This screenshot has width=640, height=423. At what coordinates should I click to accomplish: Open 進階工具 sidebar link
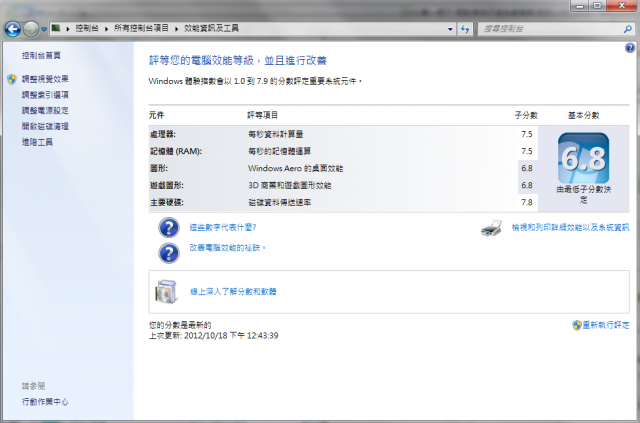point(37,142)
